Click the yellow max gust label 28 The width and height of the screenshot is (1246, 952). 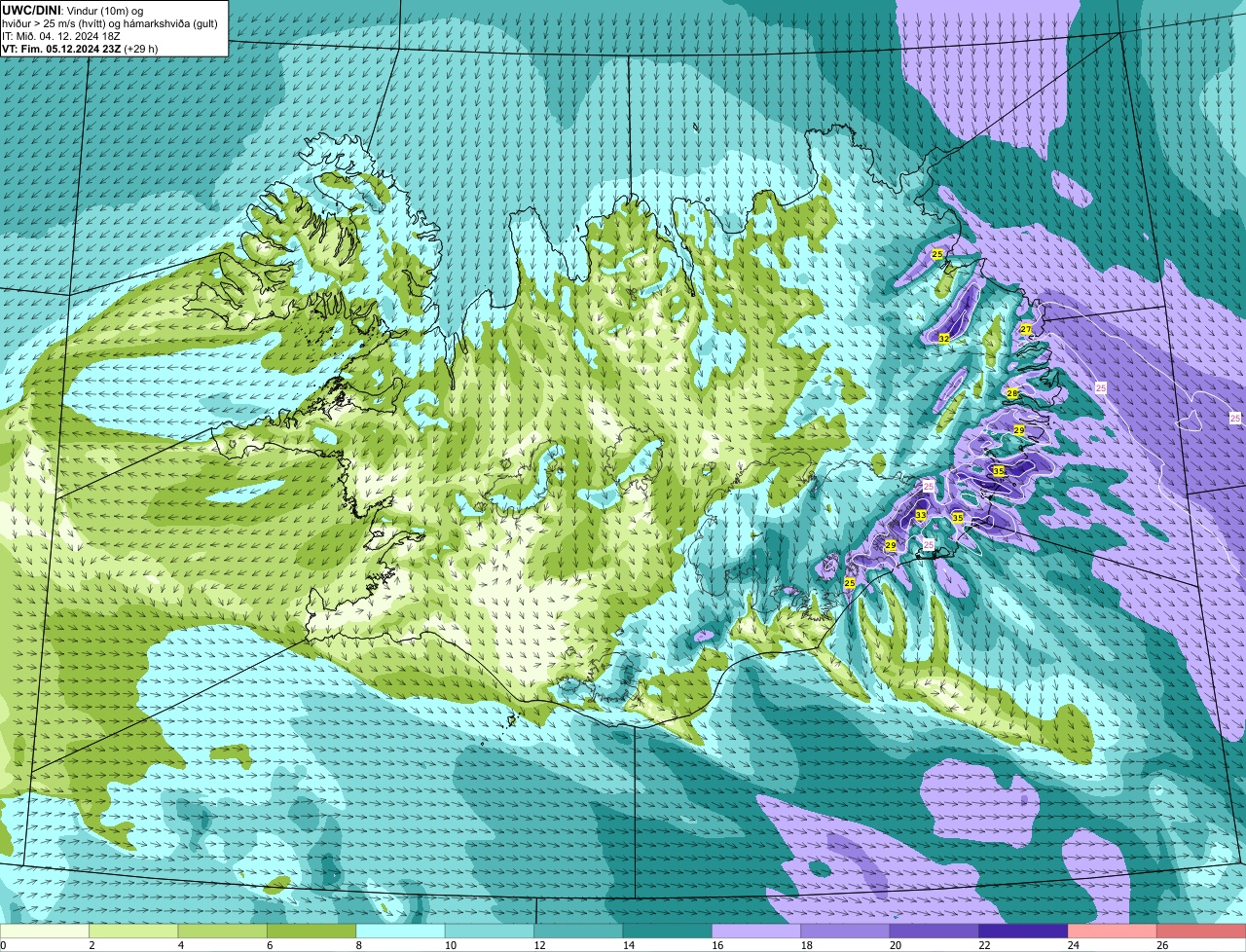click(x=1011, y=393)
